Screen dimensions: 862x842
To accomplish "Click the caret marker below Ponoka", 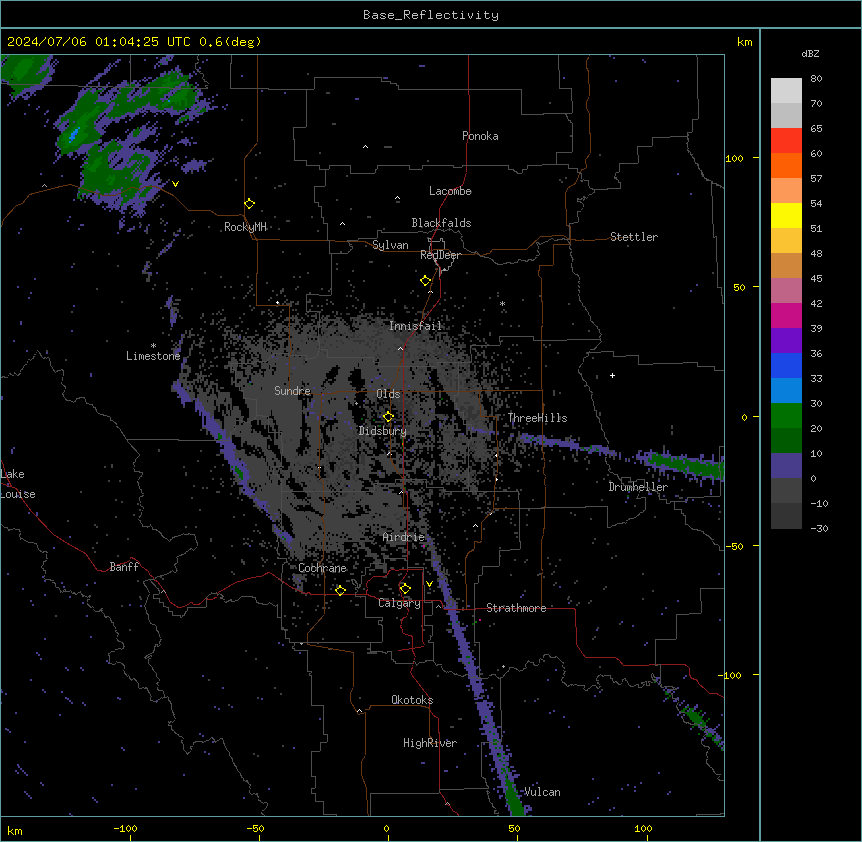I will [365, 147].
